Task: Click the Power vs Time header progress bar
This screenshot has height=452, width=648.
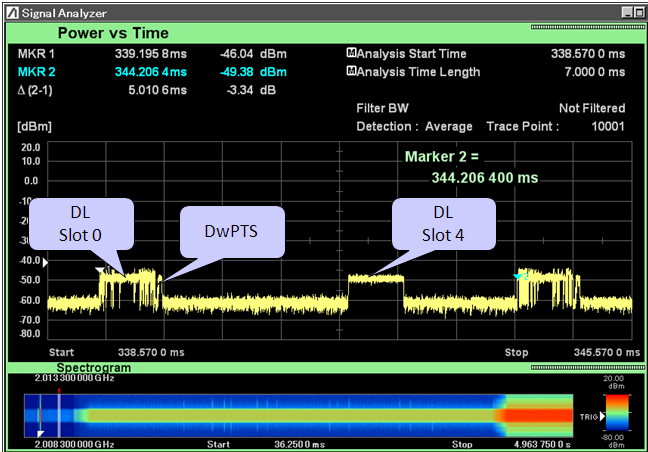Action: tap(588, 27)
